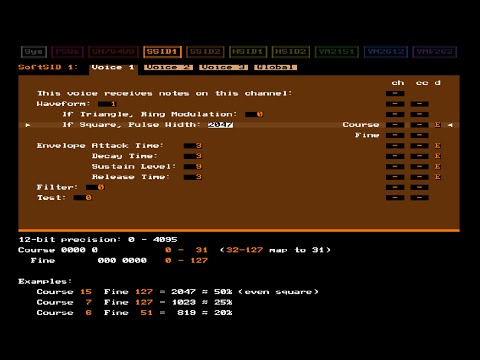Switch to the HSID1 tab
480x360 pixels.
(x=248, y=52)
